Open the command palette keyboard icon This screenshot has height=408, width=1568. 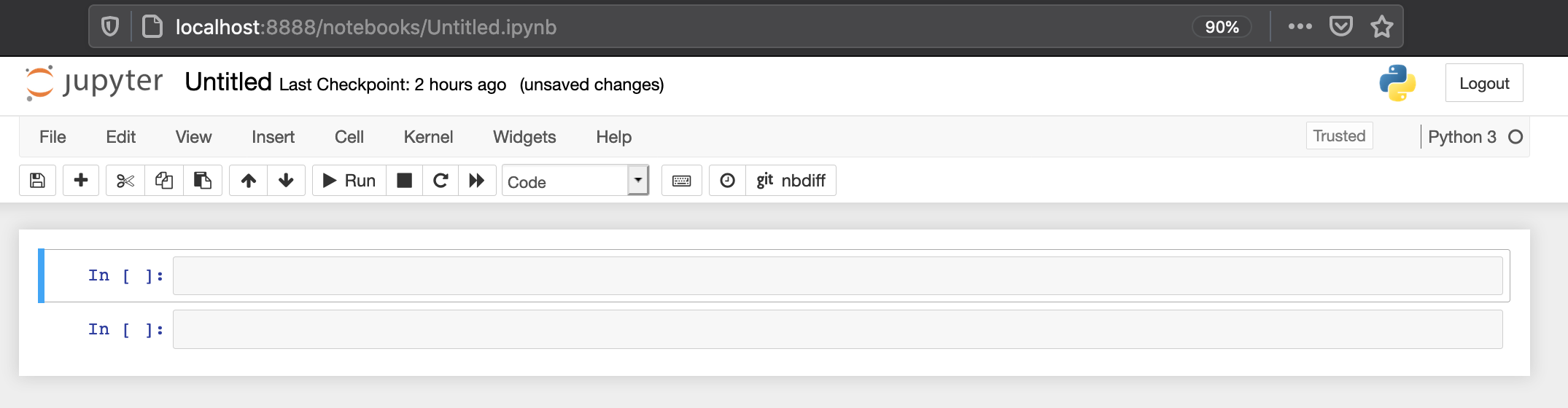click(682, 181)
